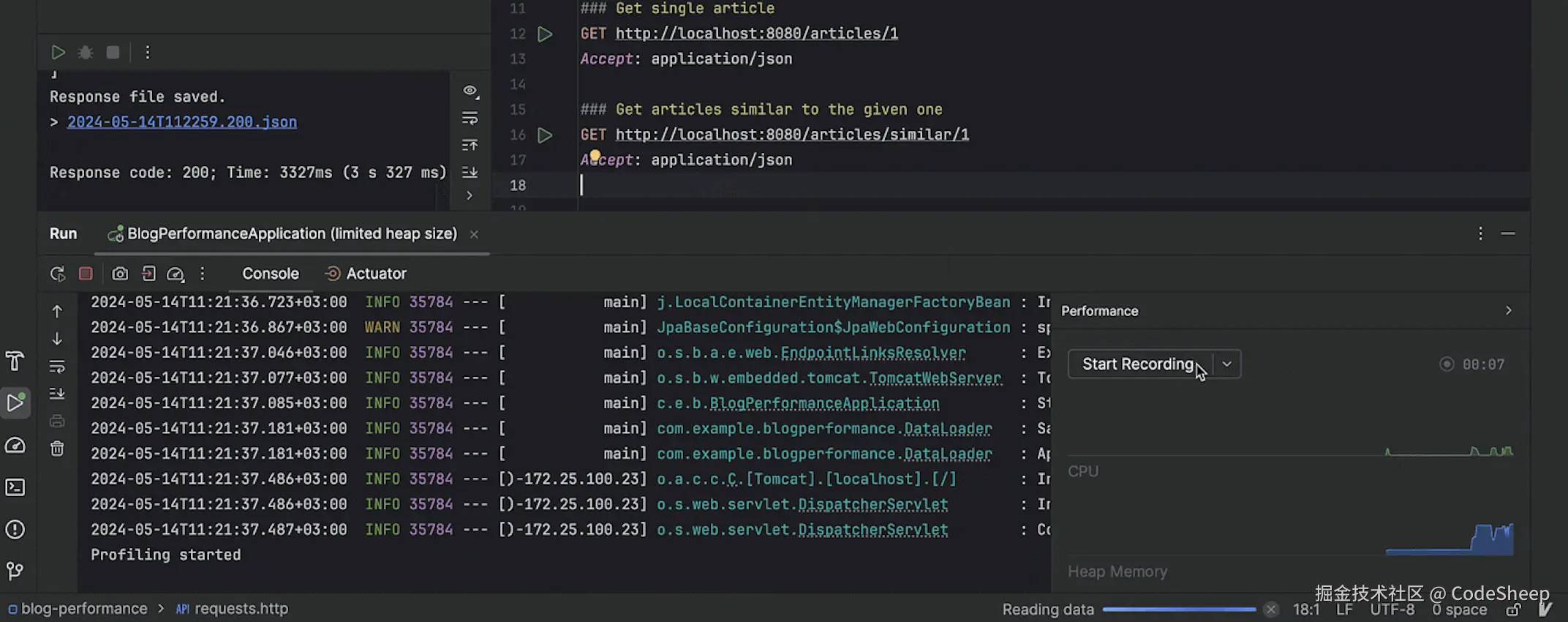Viewport: 1568px width, 622px height.
Task: Open the Problems tool window
Action: coord(15,529)
